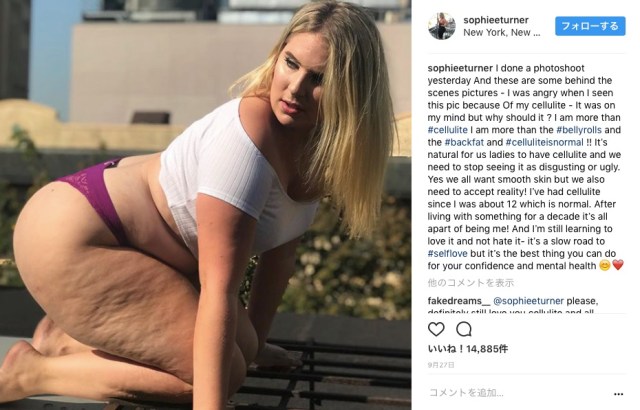Open the three-dot more options menu
The height and width of the screenshot is (410, 640).
coord(618,394)
